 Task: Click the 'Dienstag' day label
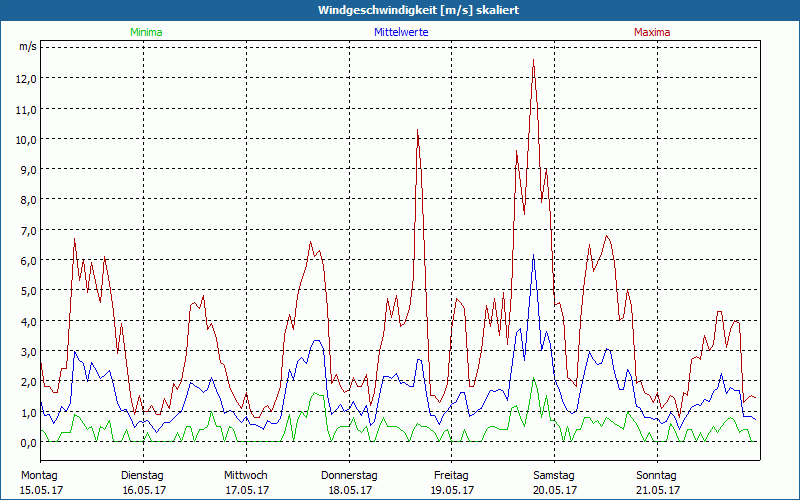click(x=142, y=476)
